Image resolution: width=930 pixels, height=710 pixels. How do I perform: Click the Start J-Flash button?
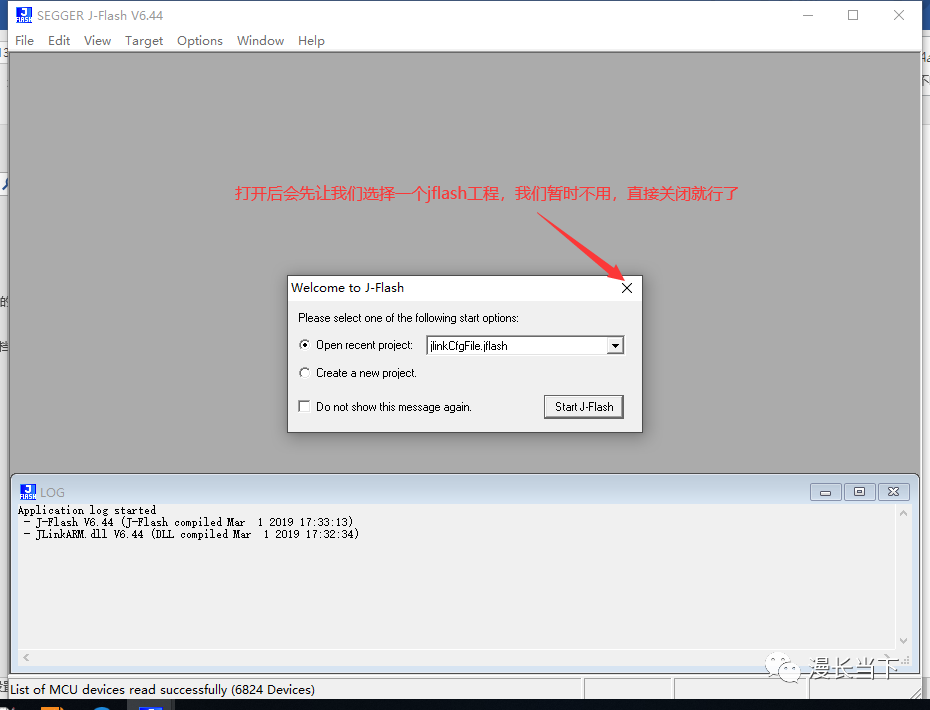pos(584,407)
